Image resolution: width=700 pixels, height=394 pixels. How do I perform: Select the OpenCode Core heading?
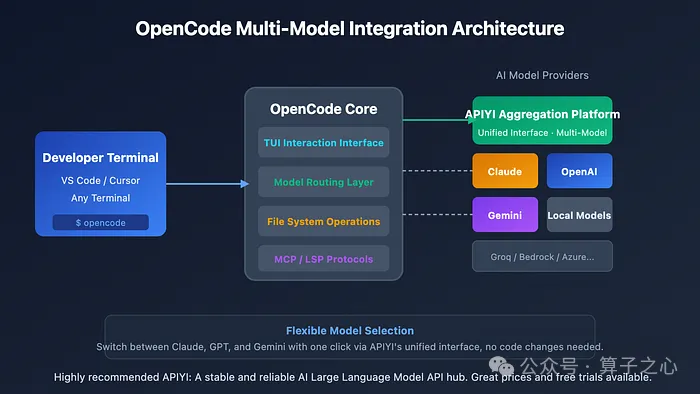[x=324, y=109]
